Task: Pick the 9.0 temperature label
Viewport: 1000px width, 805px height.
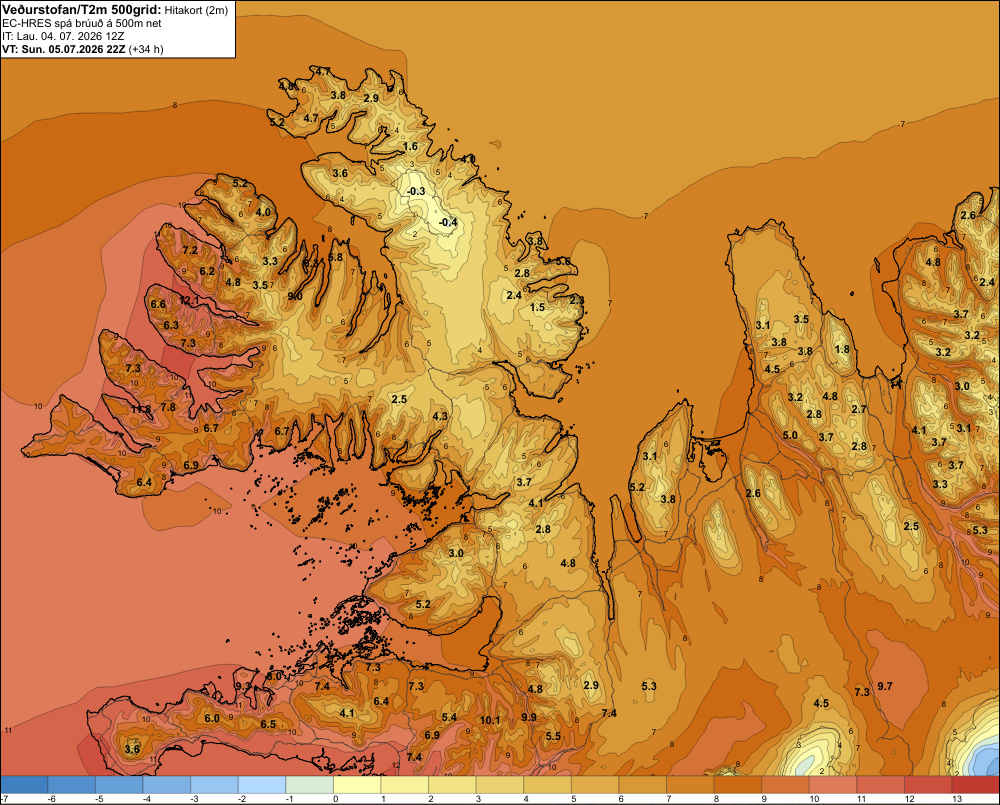Action: pos(295,296)
